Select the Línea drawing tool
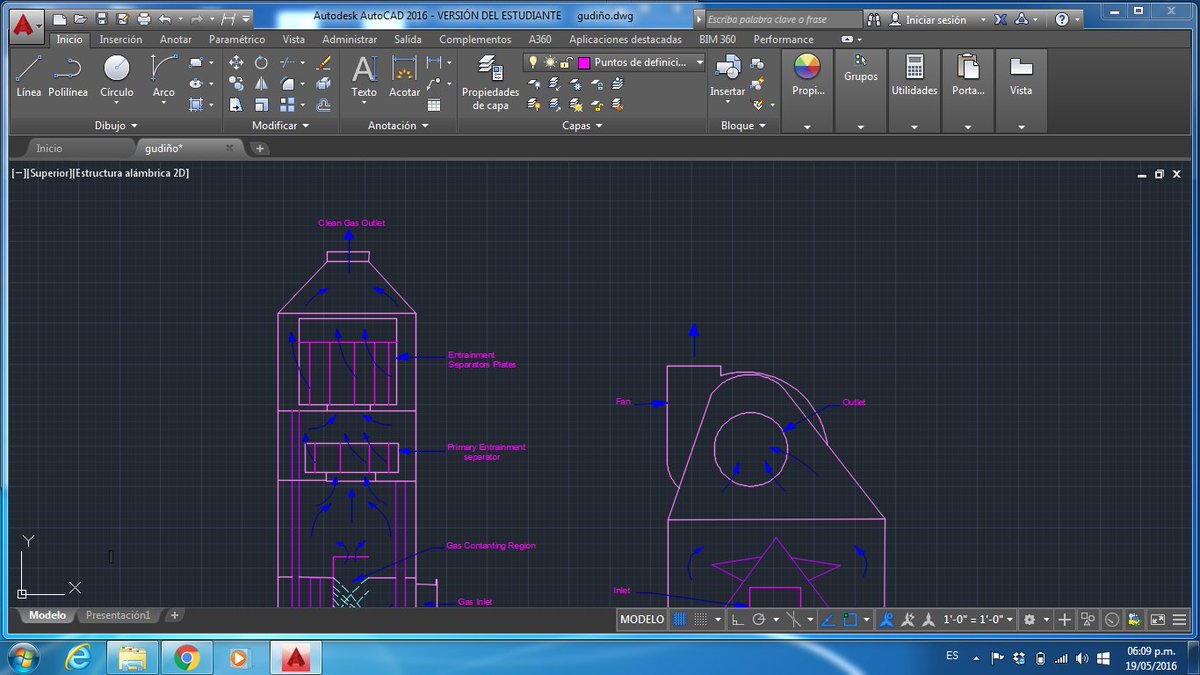 click(29, 76)
